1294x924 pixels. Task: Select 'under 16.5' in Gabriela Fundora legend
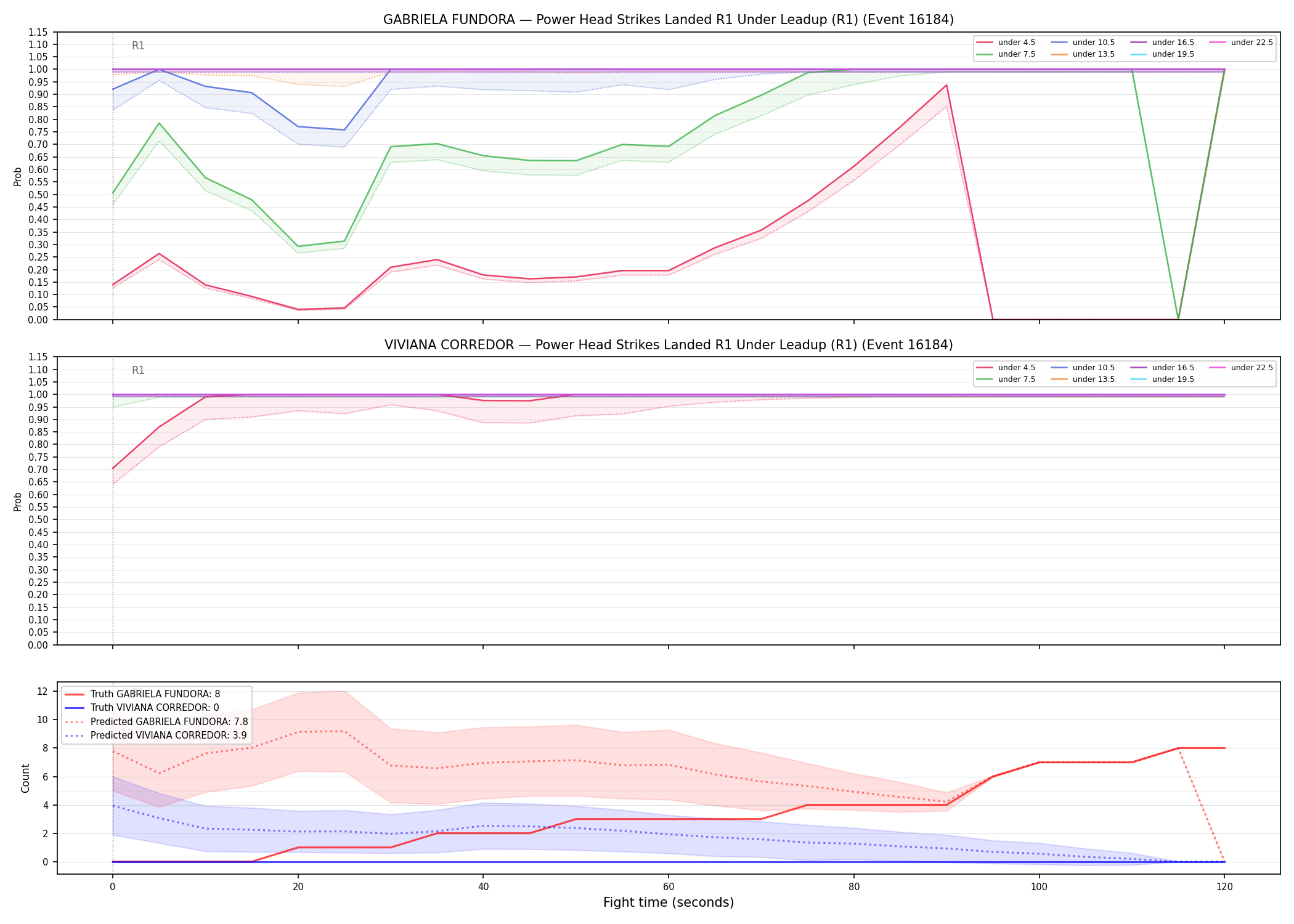1162,43
